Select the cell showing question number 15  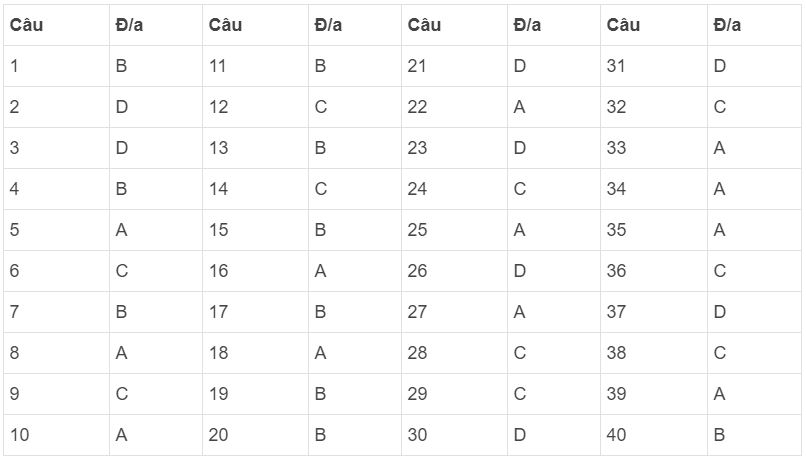(x=219, y=230)
